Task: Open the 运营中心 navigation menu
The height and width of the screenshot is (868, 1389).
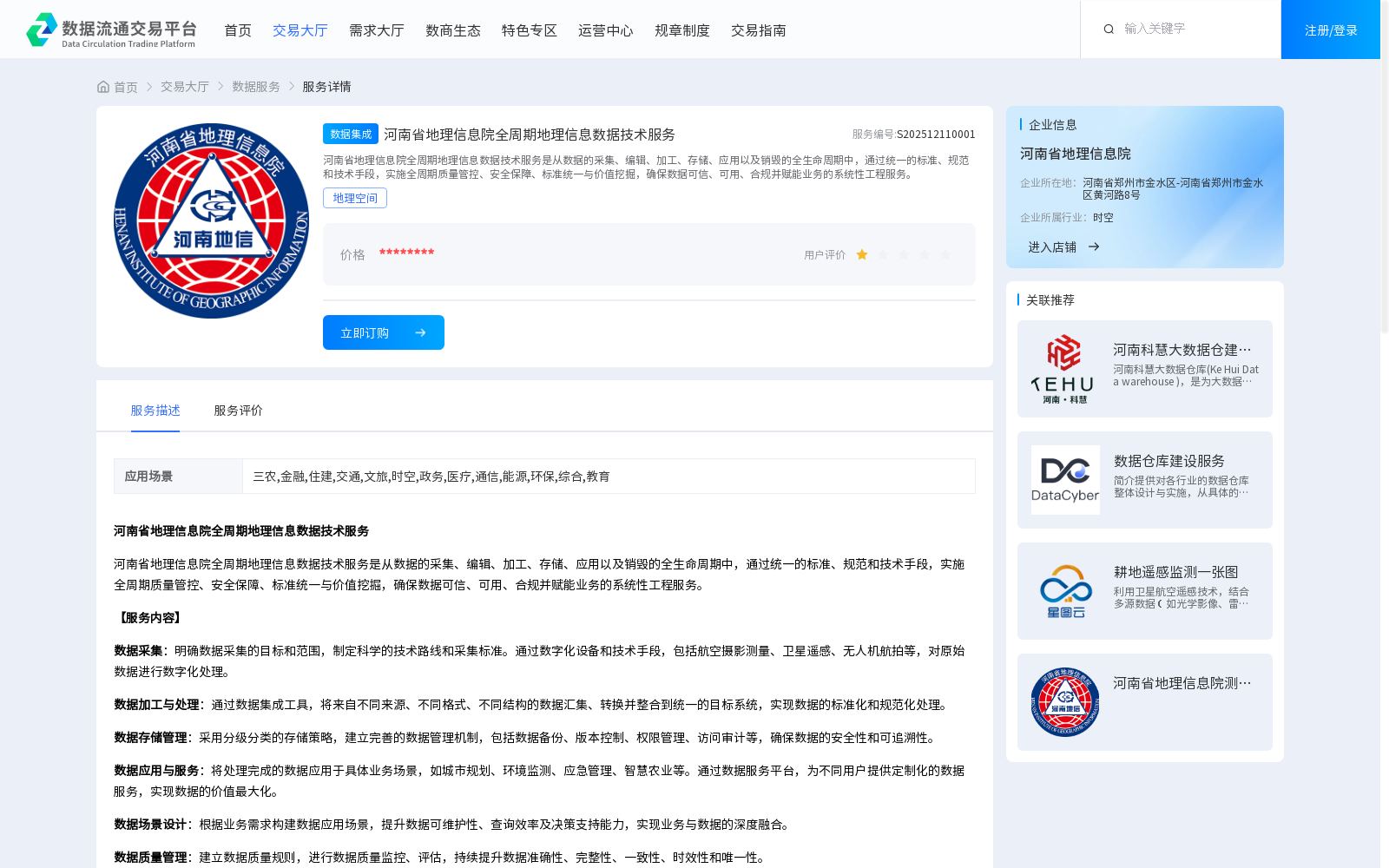Action: coord(606,30)
